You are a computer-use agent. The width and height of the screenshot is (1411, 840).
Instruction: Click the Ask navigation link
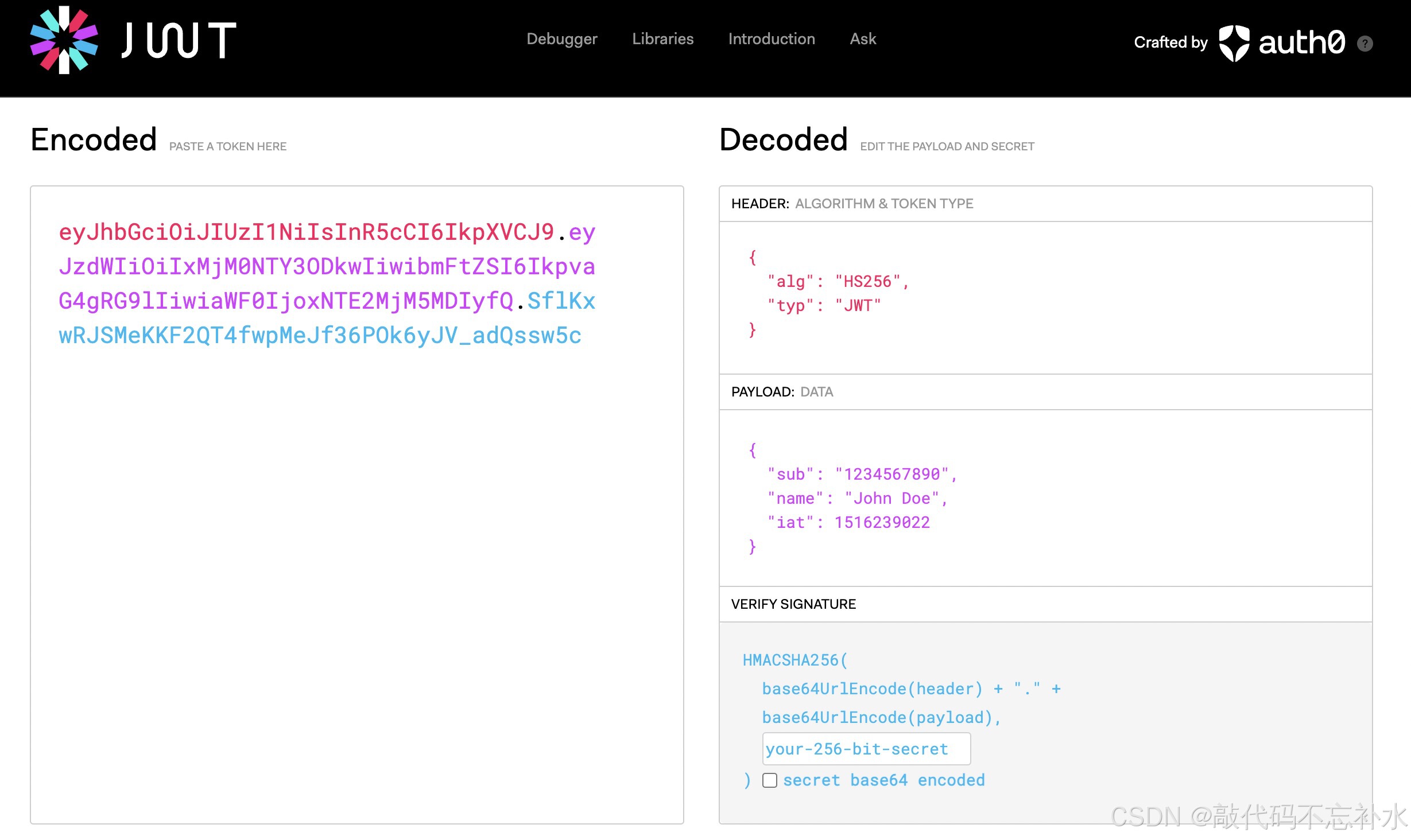coord(862,39)
